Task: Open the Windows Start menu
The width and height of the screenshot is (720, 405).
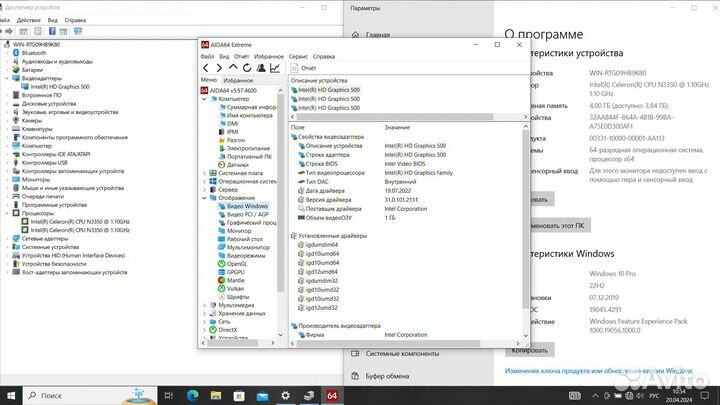Action: [x=11, y=395]
